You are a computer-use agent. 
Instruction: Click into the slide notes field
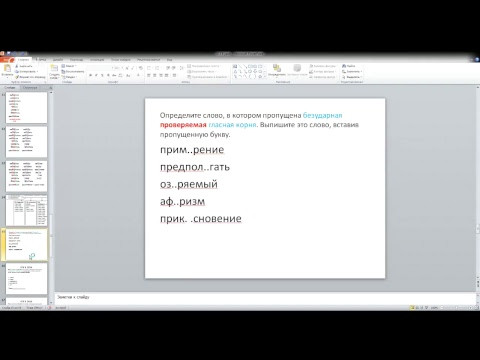pos(265,297)
